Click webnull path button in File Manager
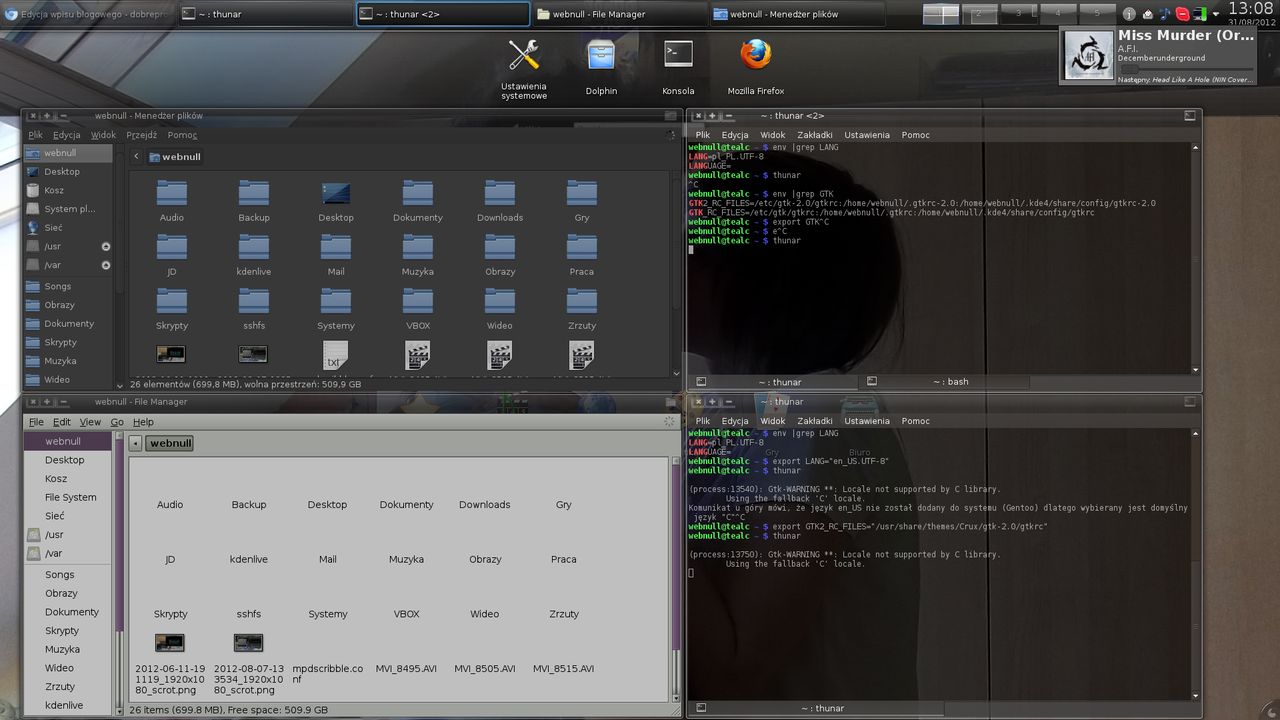The image size is (1280, 720). tap(170, 443)
